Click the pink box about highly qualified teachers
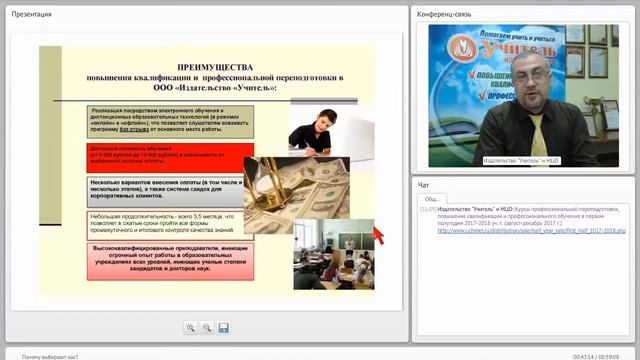Viewport: 640px width, 360px height. pos(170,262)
